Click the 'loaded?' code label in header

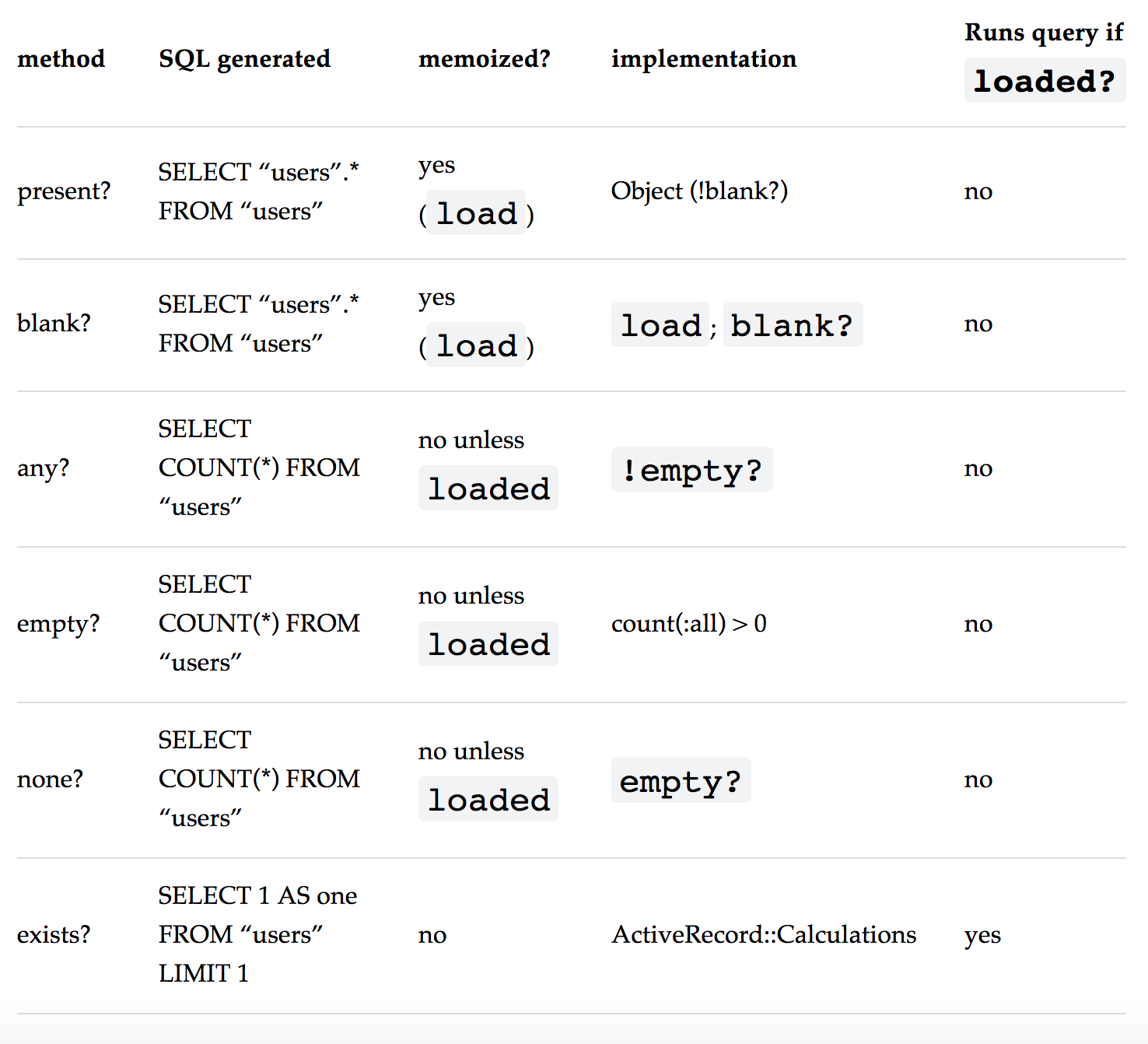(x=1045, y=81)
